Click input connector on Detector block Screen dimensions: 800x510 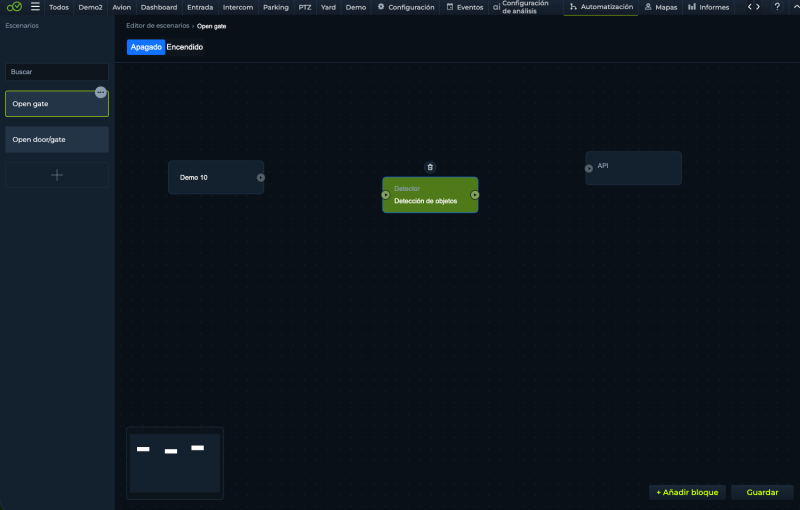(386, 195)
